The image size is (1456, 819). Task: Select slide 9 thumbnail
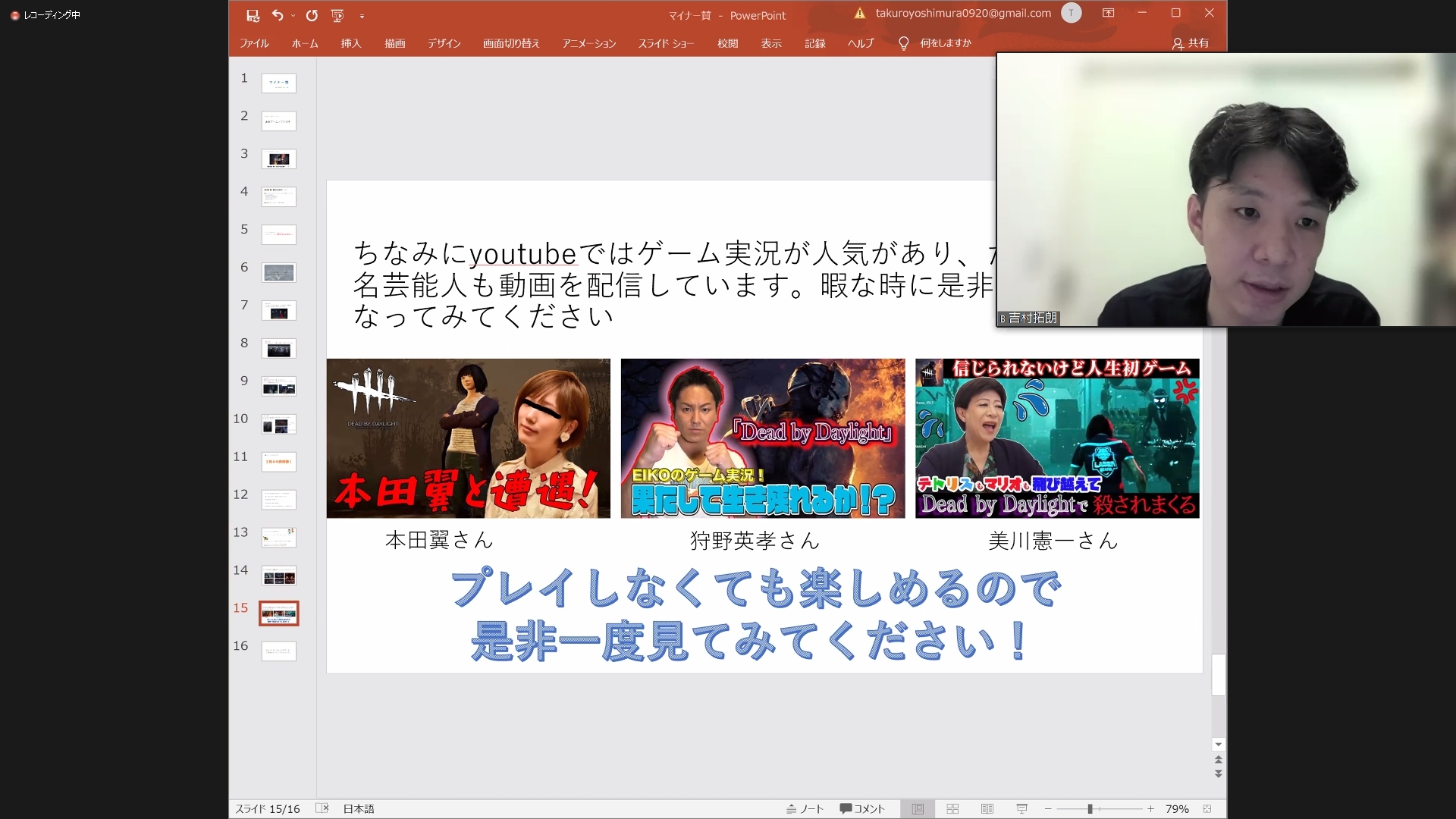(278, 386)
